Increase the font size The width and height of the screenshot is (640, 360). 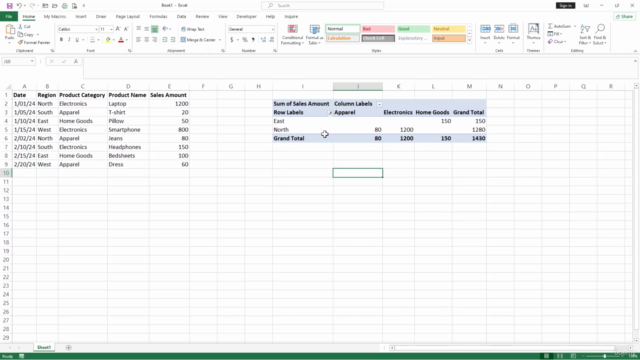[x=118, y=29]
